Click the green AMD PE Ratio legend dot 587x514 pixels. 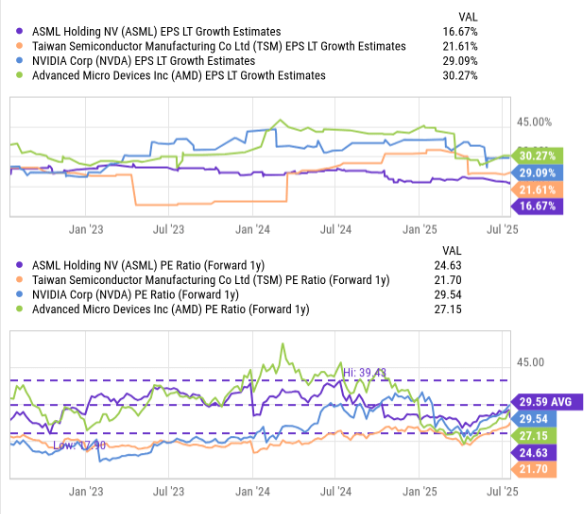pyautogui.click(x=19, y=309)
